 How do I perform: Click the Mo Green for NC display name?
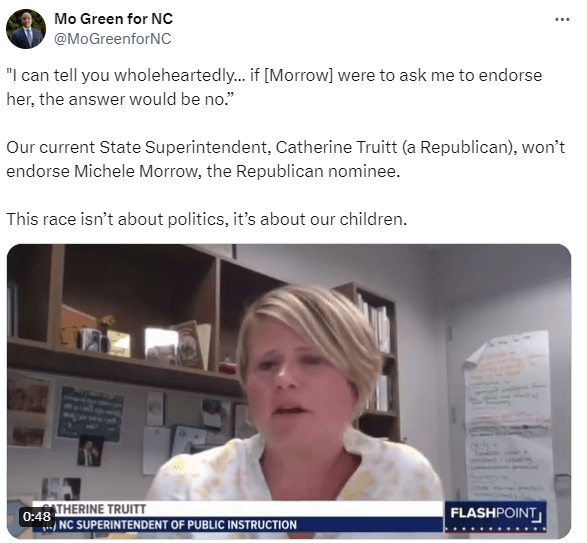113,19
